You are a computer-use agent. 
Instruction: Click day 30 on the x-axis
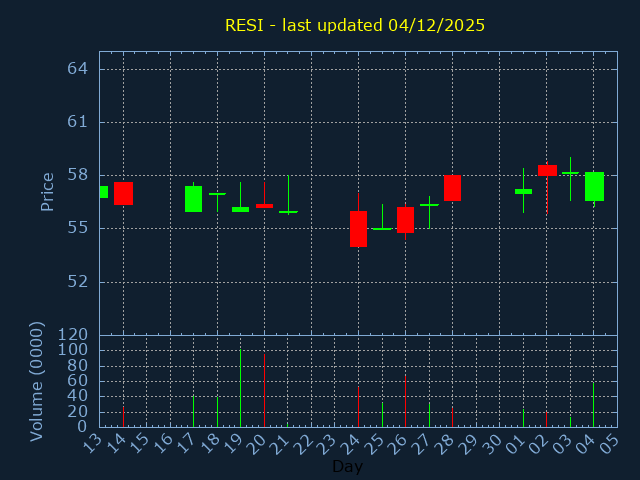[493, 444]
